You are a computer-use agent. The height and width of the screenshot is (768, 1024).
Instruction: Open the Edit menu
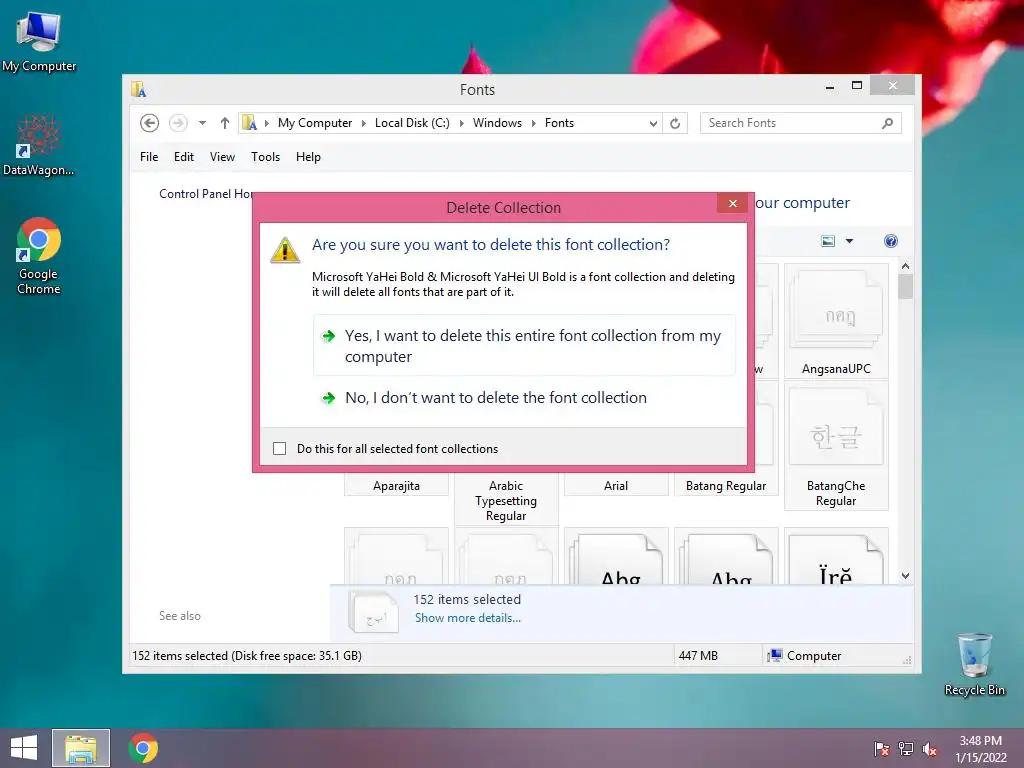click(x=184, y=157)
